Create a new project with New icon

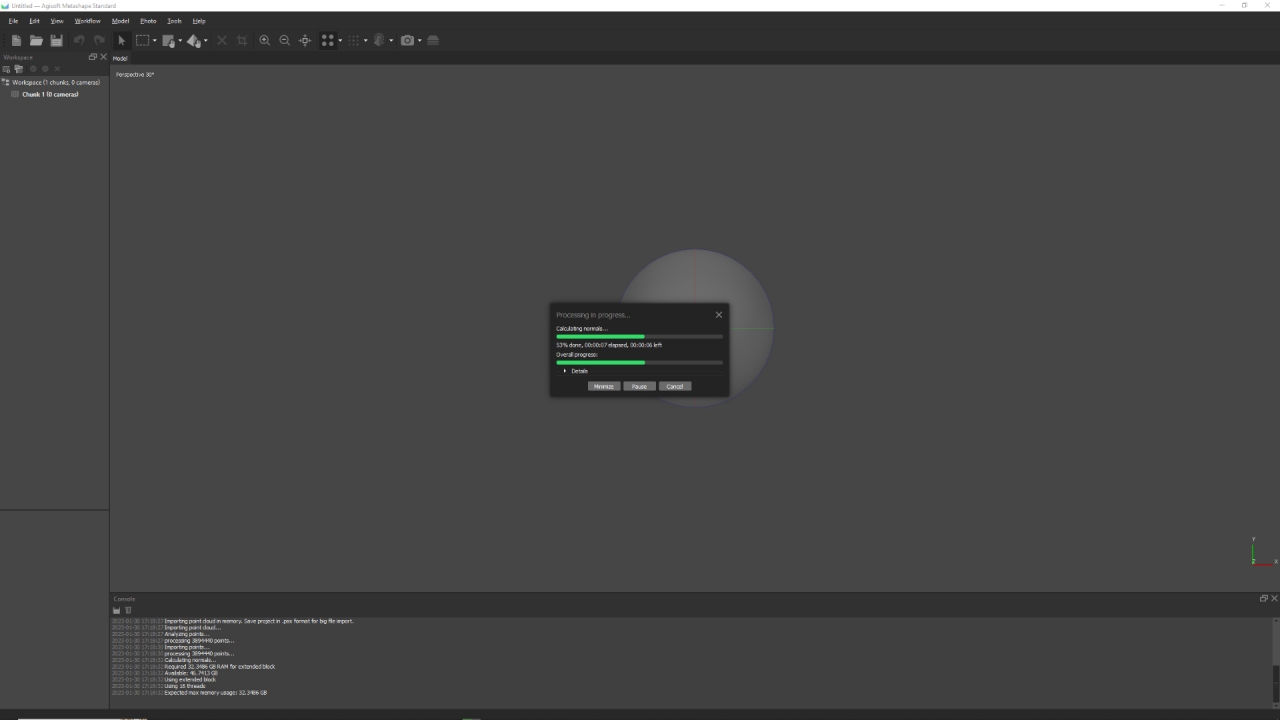tap(16, 40)
